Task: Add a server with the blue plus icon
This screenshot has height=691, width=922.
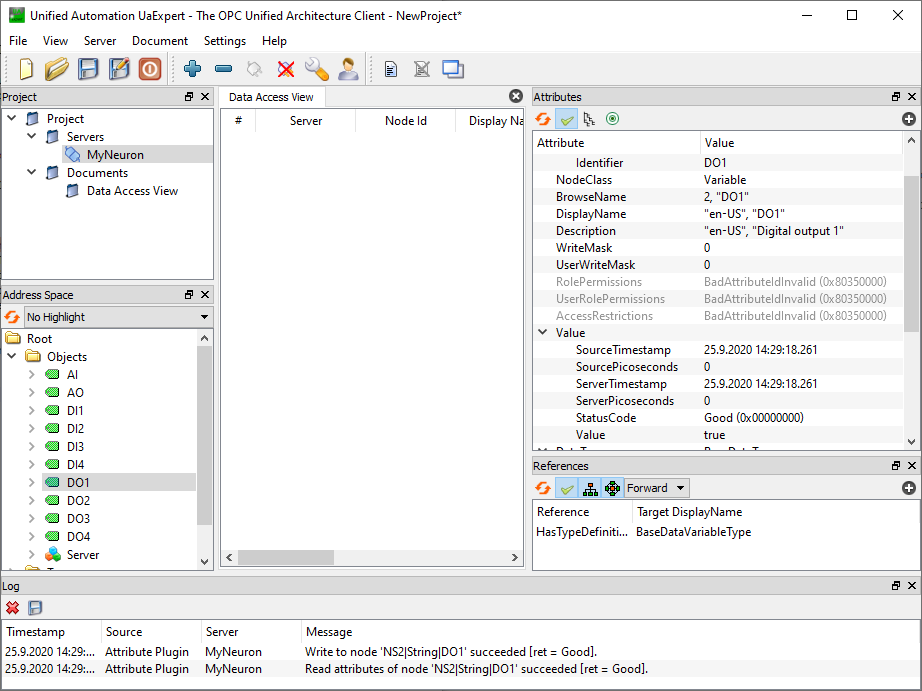Action: pyautogui.click(x=192, y=69)
